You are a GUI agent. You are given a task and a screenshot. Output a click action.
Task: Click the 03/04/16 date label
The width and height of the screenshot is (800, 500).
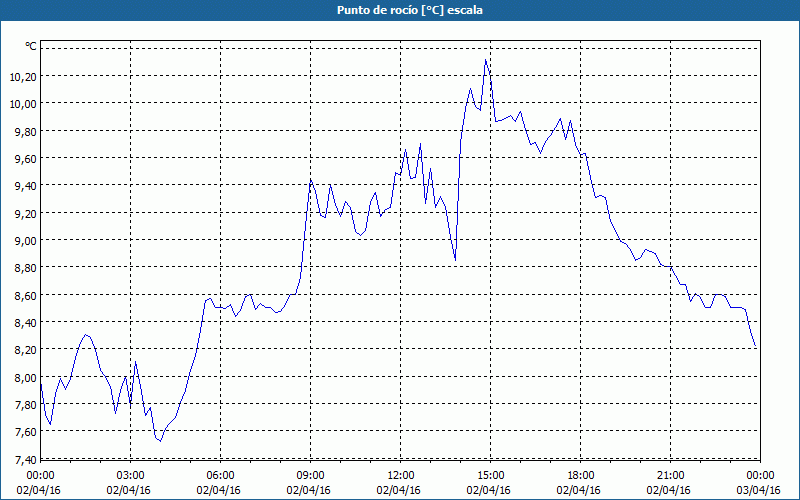pyautogui.click(x=758, y=490)
